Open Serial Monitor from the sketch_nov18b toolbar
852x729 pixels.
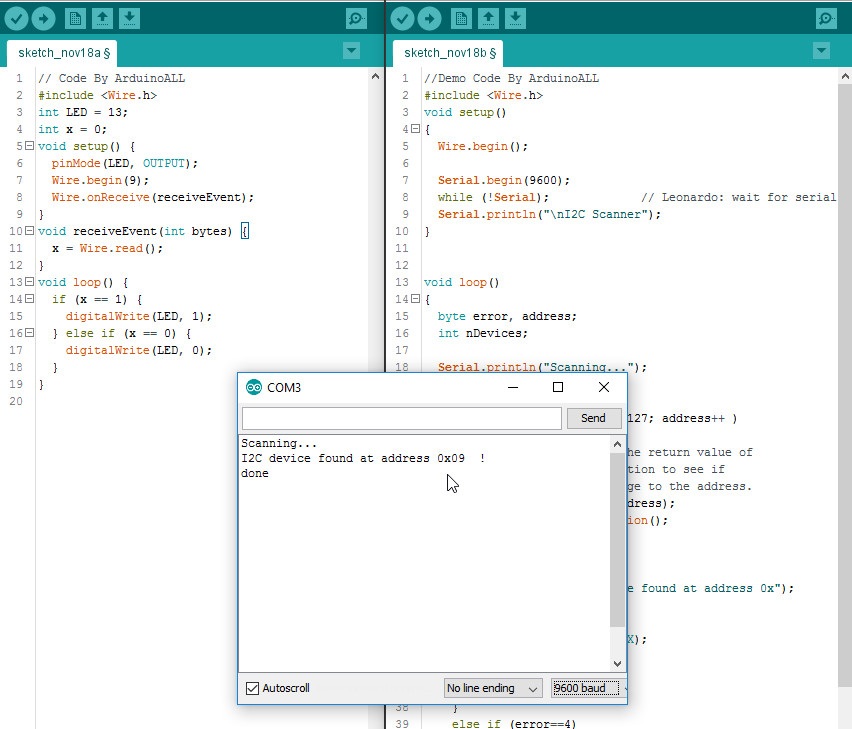pos(826,18)
